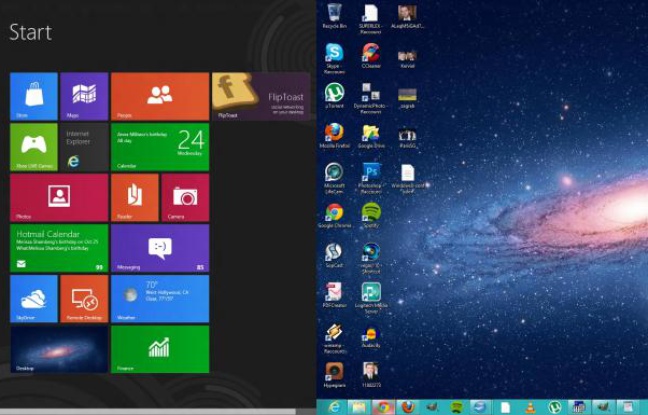Select the Recycle Bin desktop icon
The width and height of the screenshot is (648, 415).
pos(334,16)
